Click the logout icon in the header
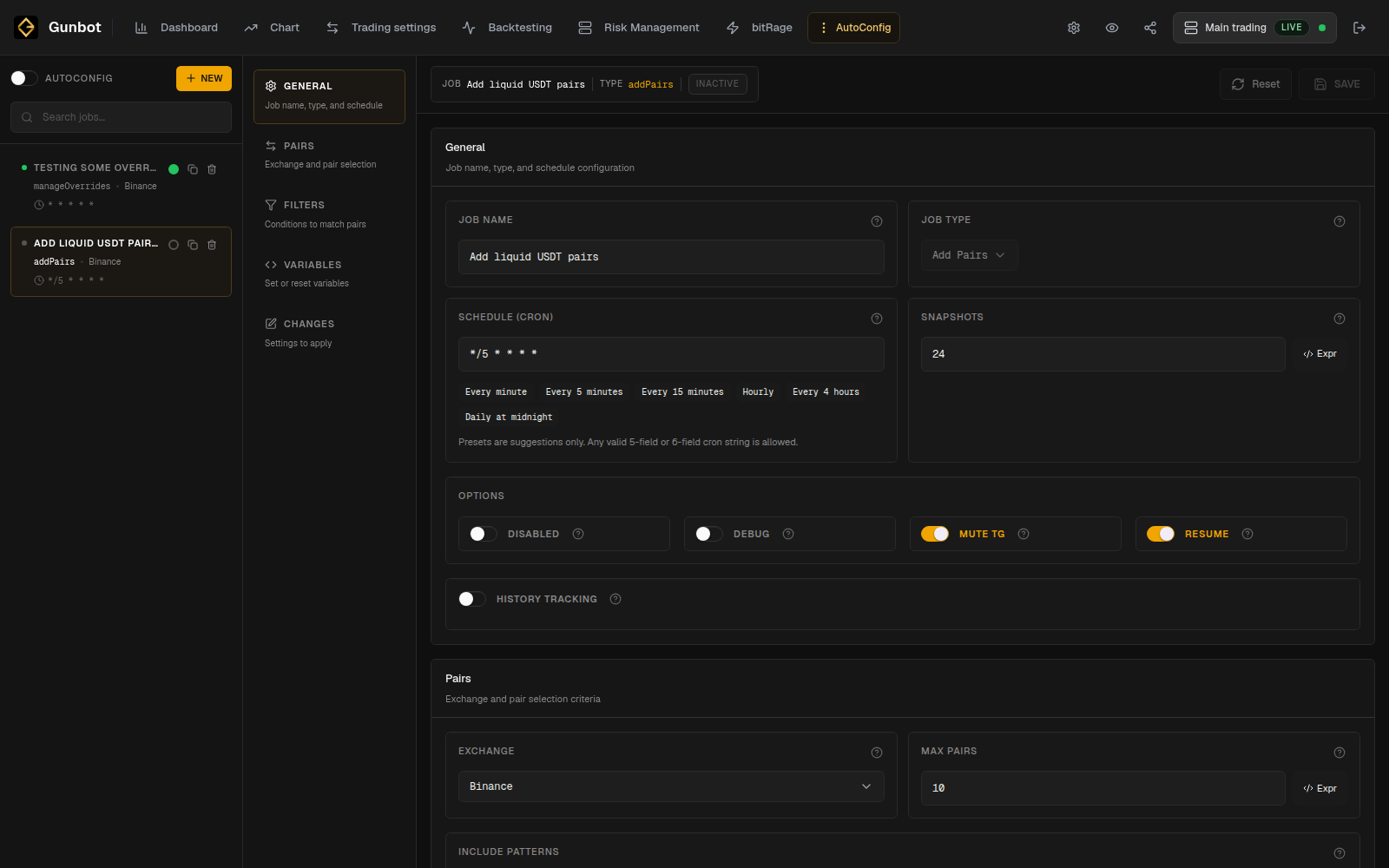The height and width of the screenshot is (868, 1389). point(1359,28)
